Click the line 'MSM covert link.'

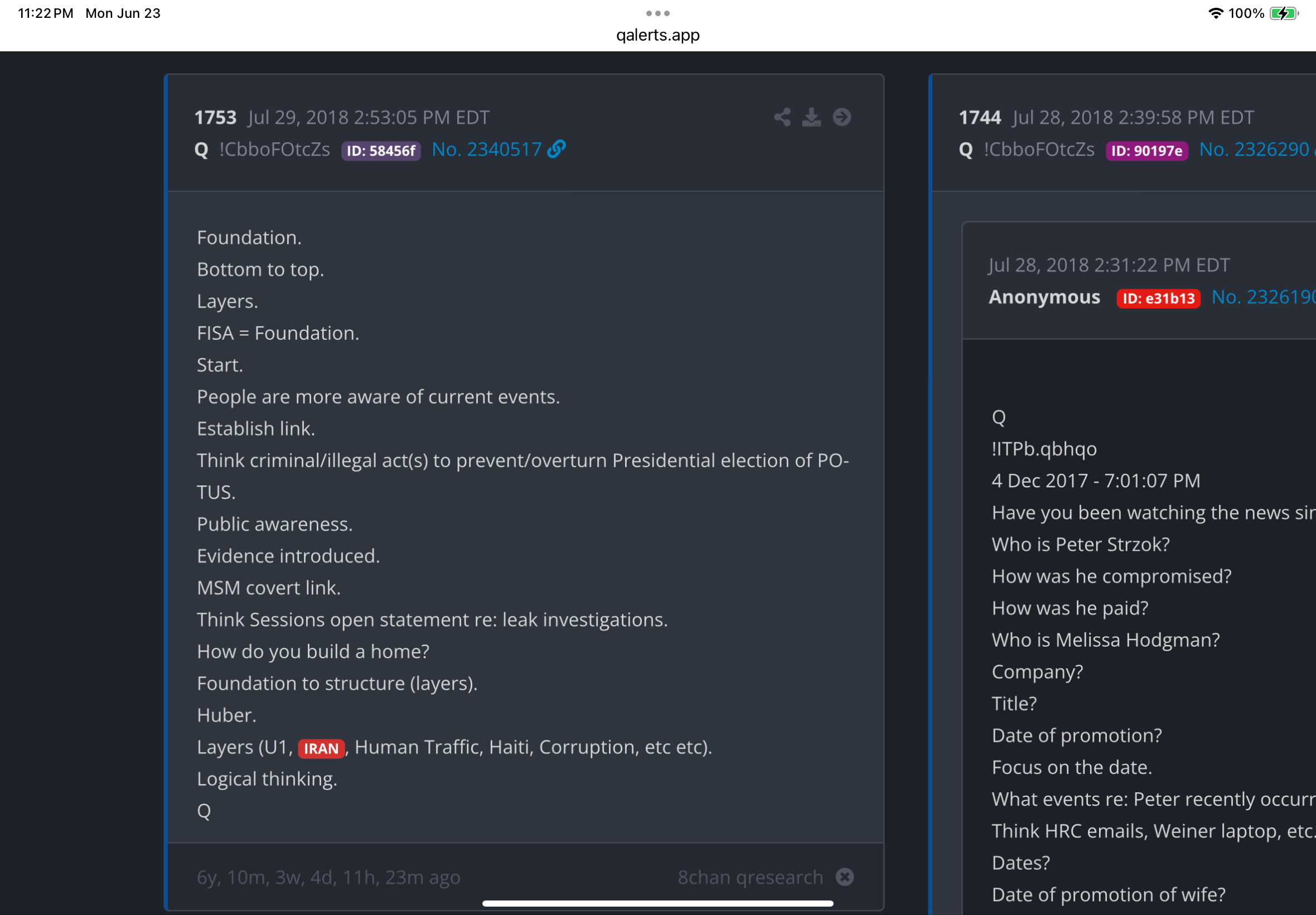[269, 588]
